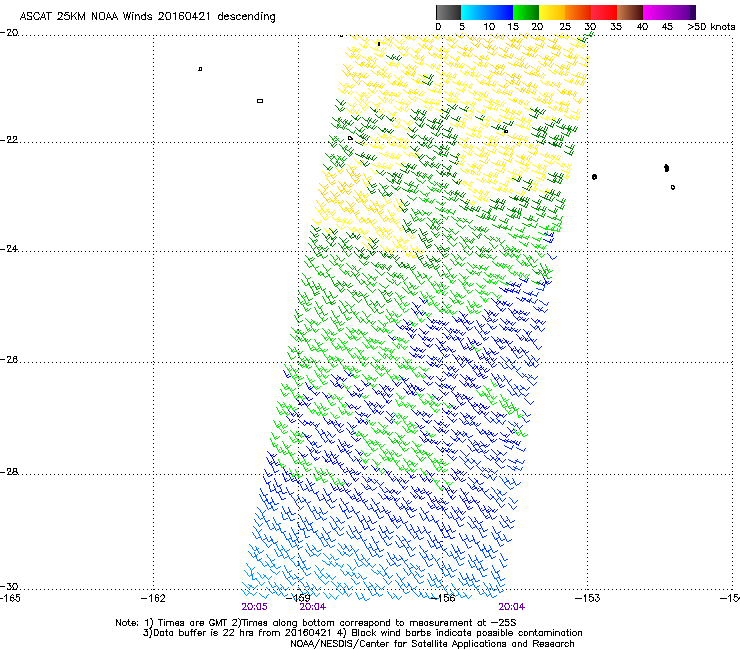Image resolution: width=740 pixels, height=650 pixels.
Task: Click the title 'ASCAT 25KM NOAA Winds 20160421 descending'
Action: [147, 17]
